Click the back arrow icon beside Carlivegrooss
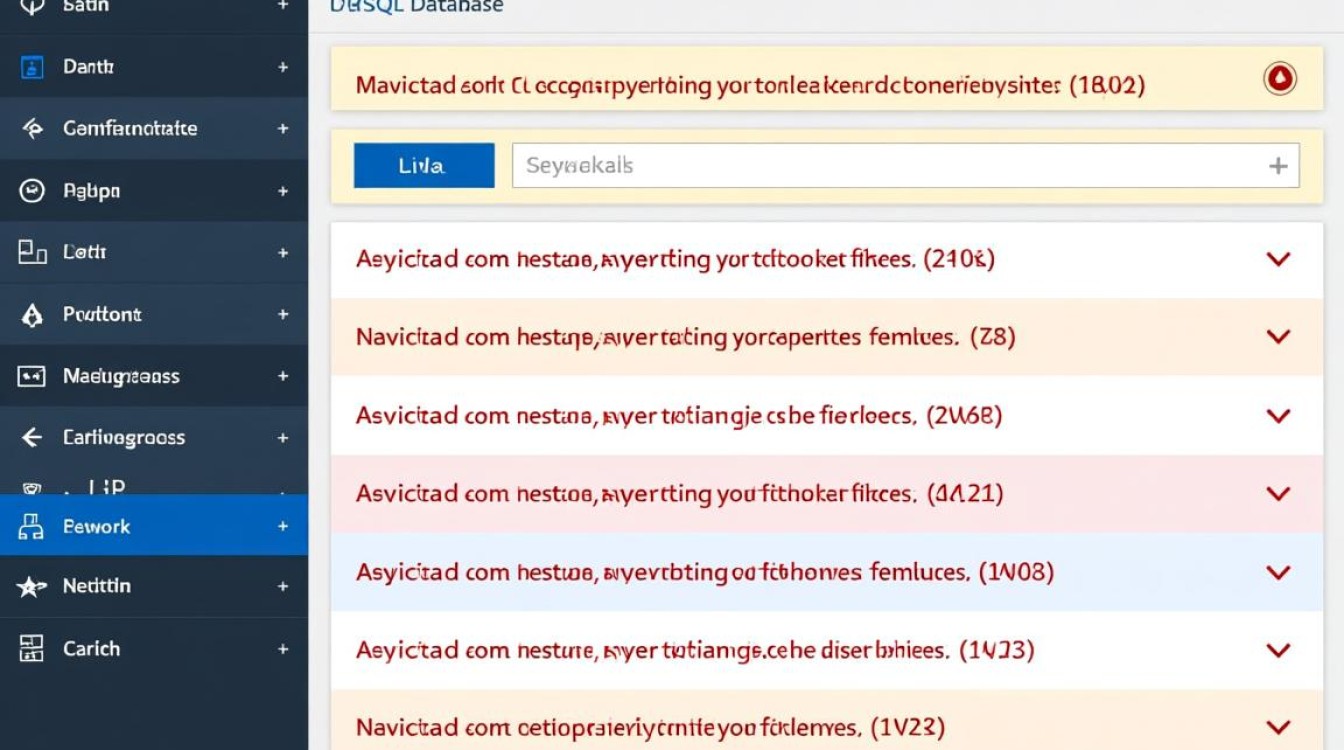The height and width of the screenshot is (750, 1344). coord(32,438)
